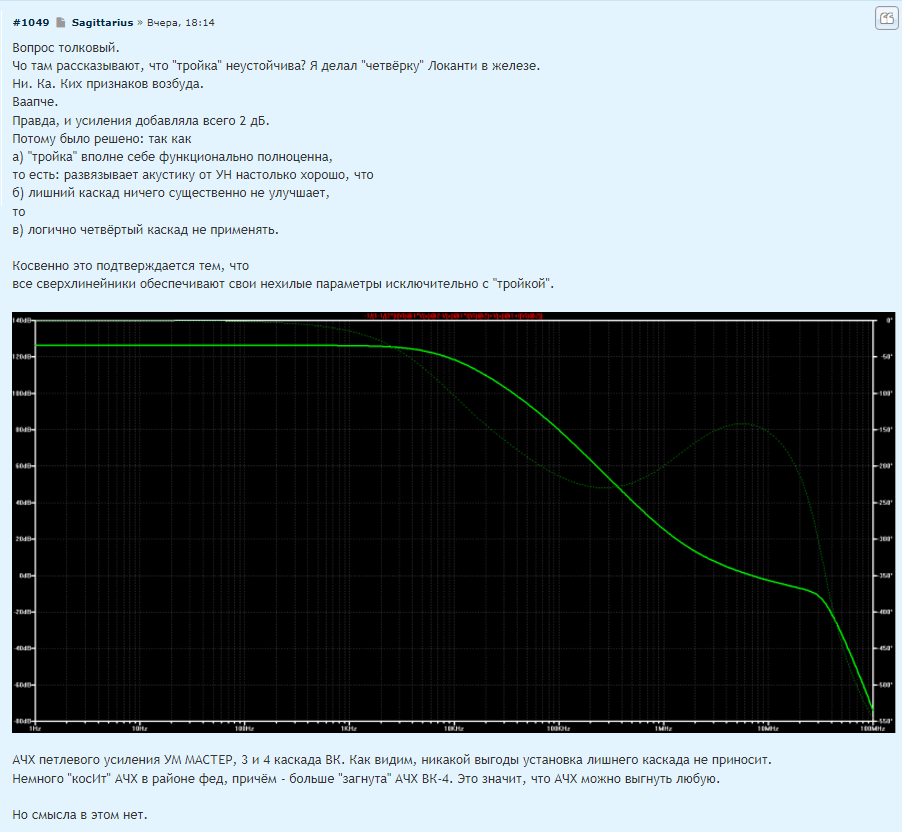
Task: Click the caption line starting 'АЧХ петлевого усиления УМ МАСТЕР'
Action: [x=391, y=760]
